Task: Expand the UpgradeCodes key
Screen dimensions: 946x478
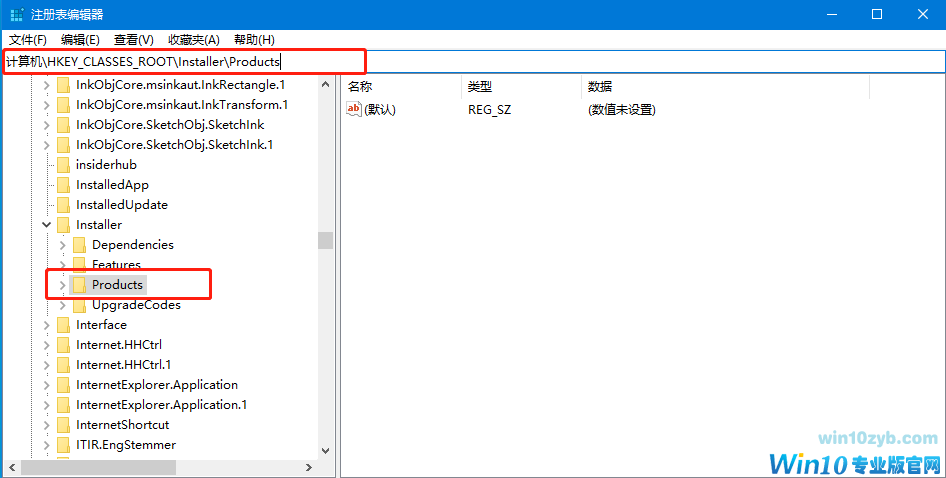Action: click(x=63, y=305)
